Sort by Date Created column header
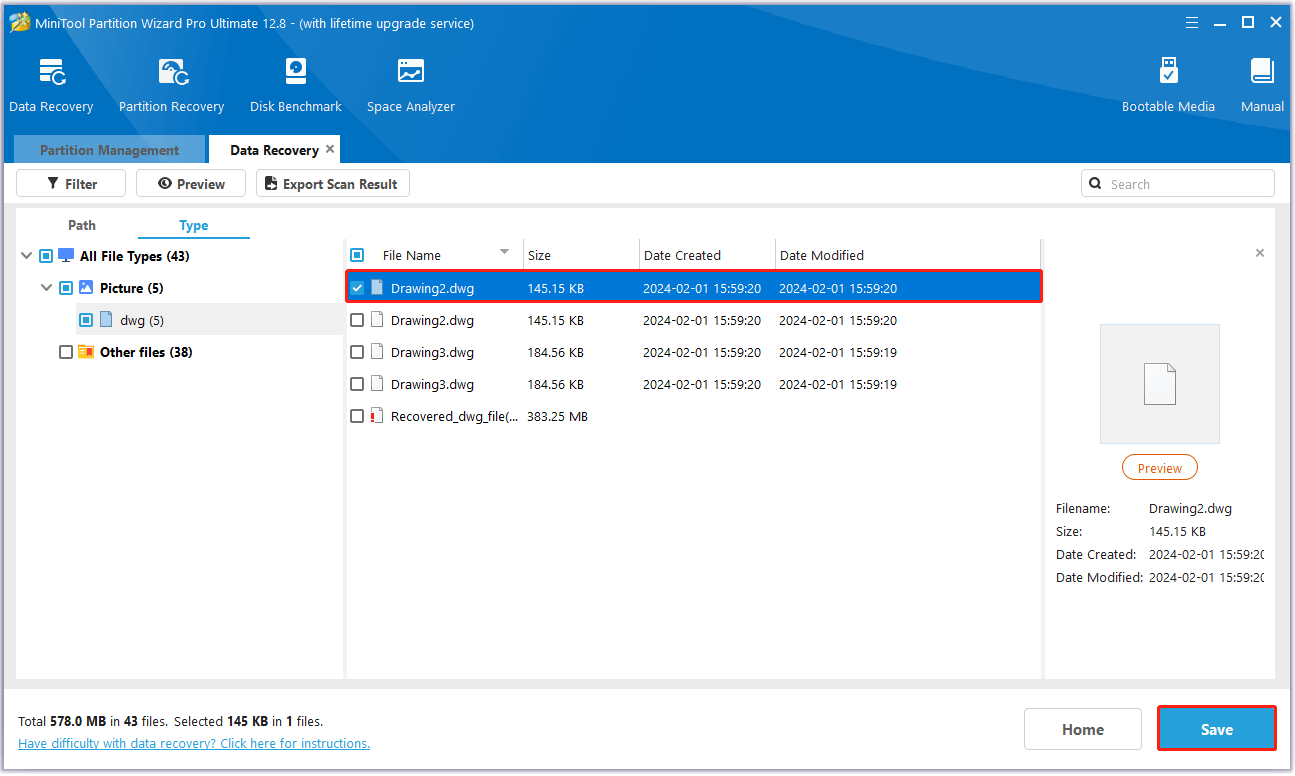This screenshot has height=776, width=1295. 707,255
